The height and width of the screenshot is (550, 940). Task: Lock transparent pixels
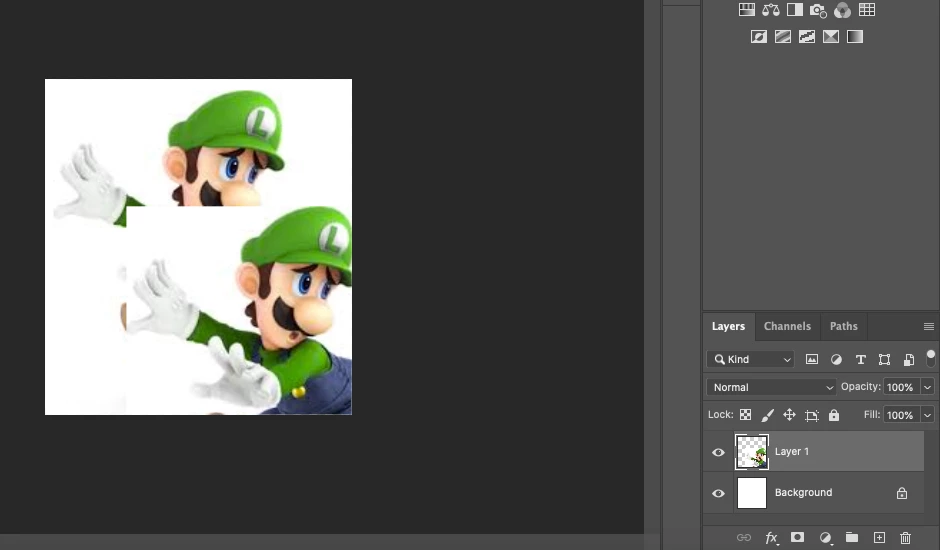tap(745, 414)
